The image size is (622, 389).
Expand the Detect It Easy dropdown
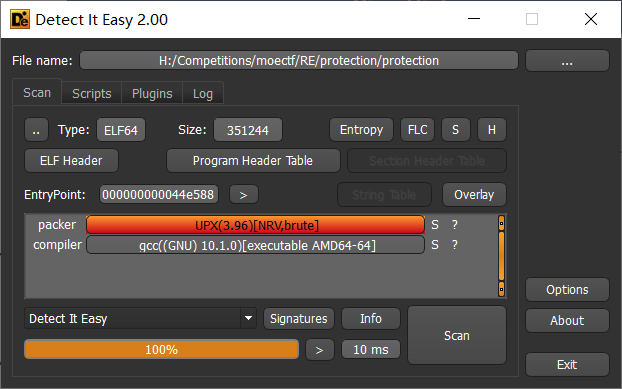248,318
